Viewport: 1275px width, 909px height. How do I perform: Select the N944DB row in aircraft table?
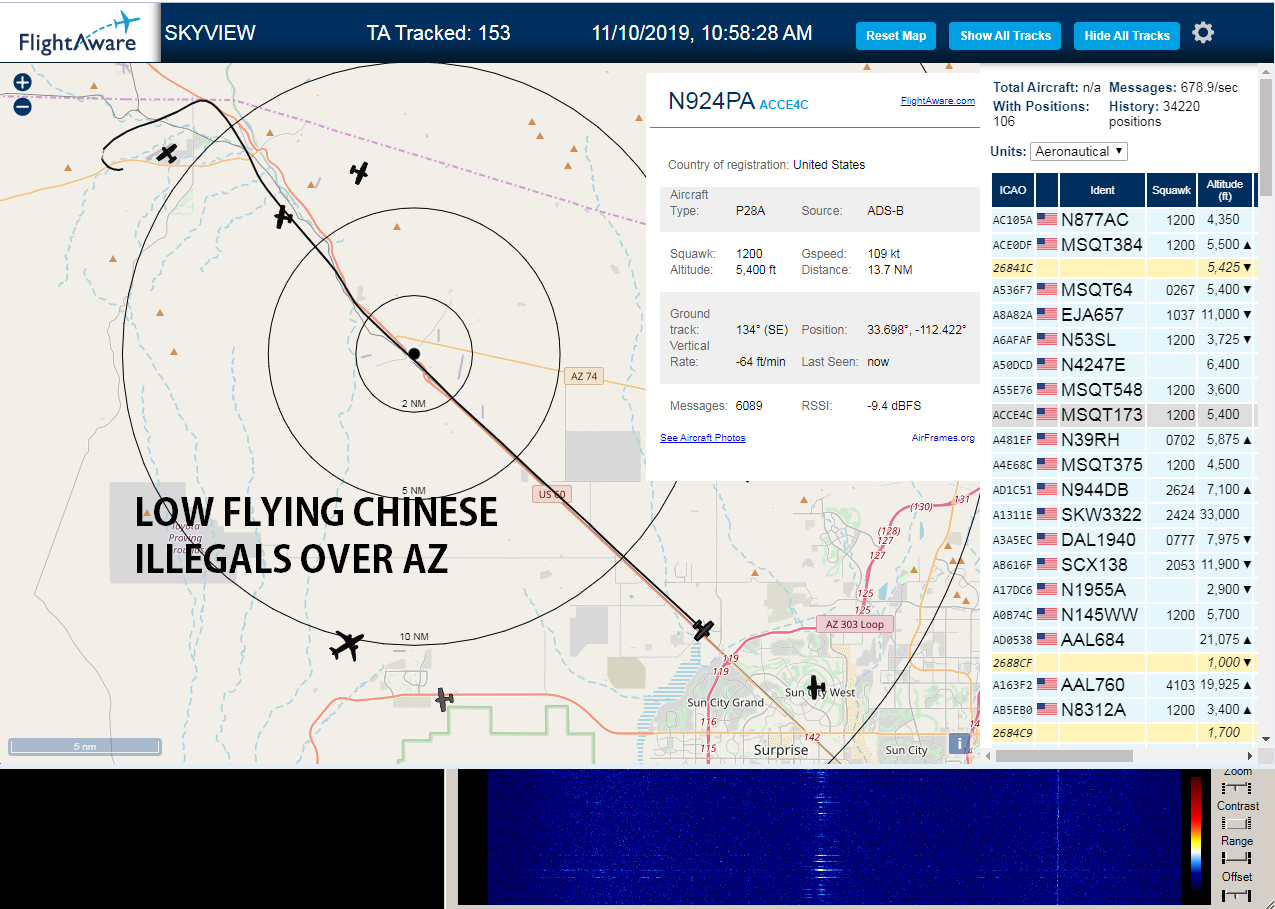pyautogui.click(x=1123, y=489)
